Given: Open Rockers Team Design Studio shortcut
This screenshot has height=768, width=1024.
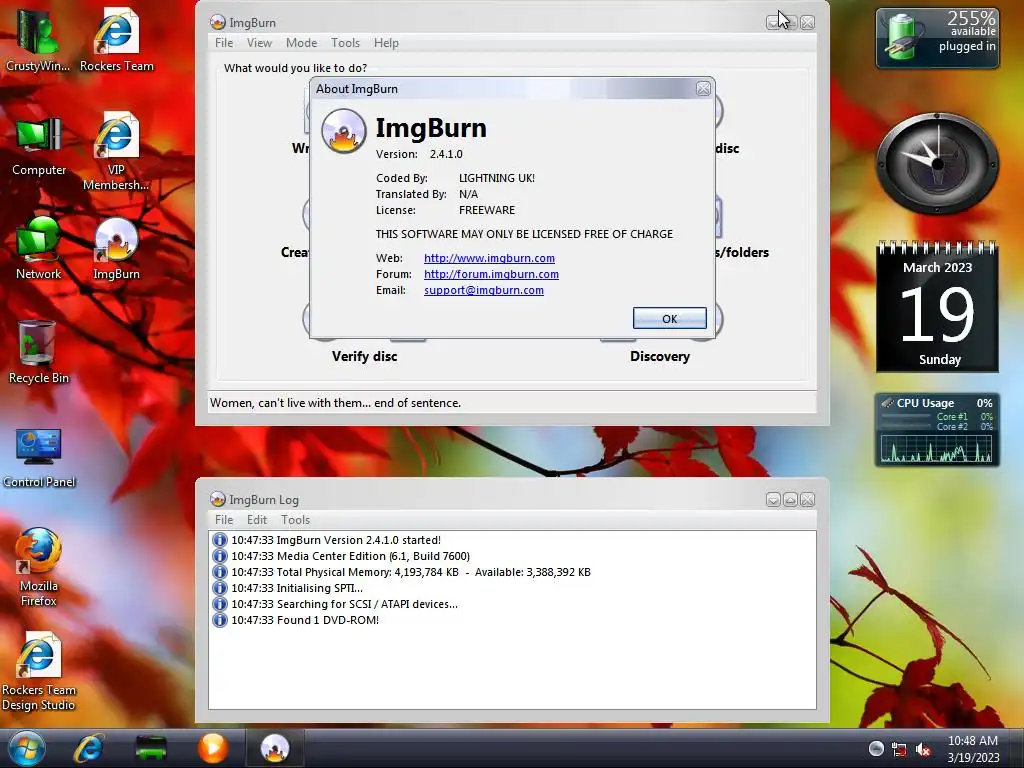Looking at the screenshot, I should click(x=39, y=671).
